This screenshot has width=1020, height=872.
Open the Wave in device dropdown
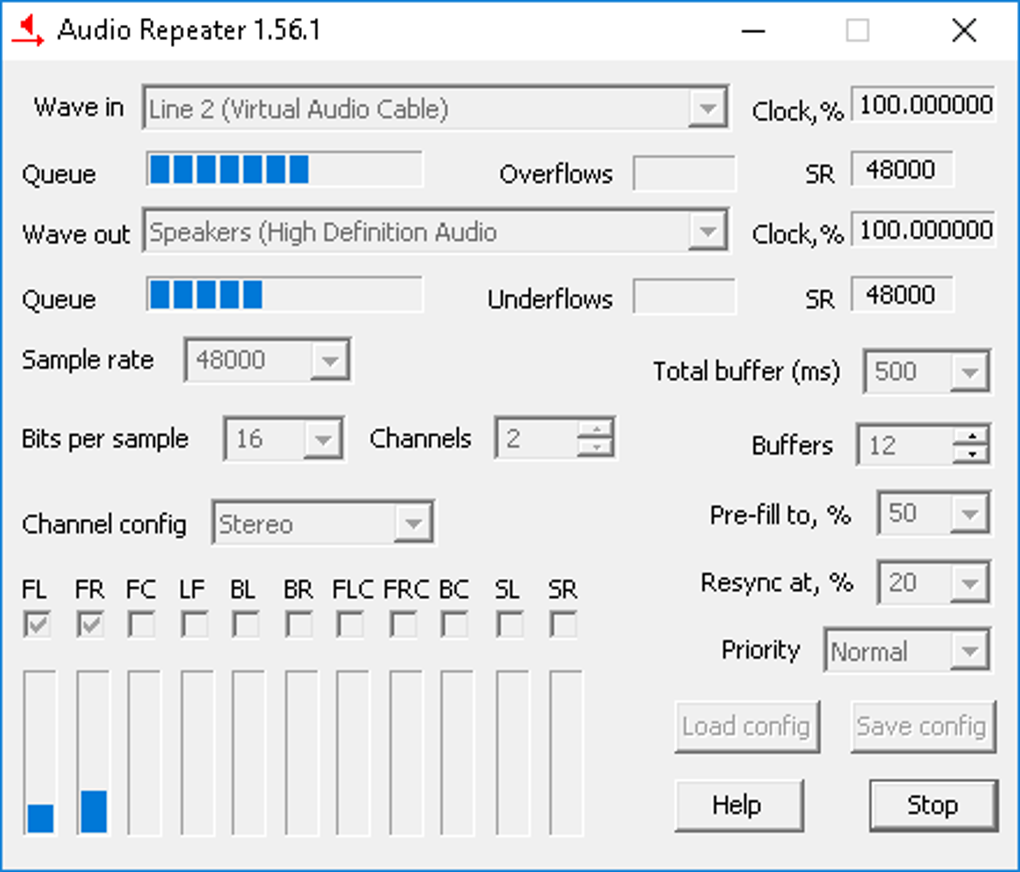point(708,108)
